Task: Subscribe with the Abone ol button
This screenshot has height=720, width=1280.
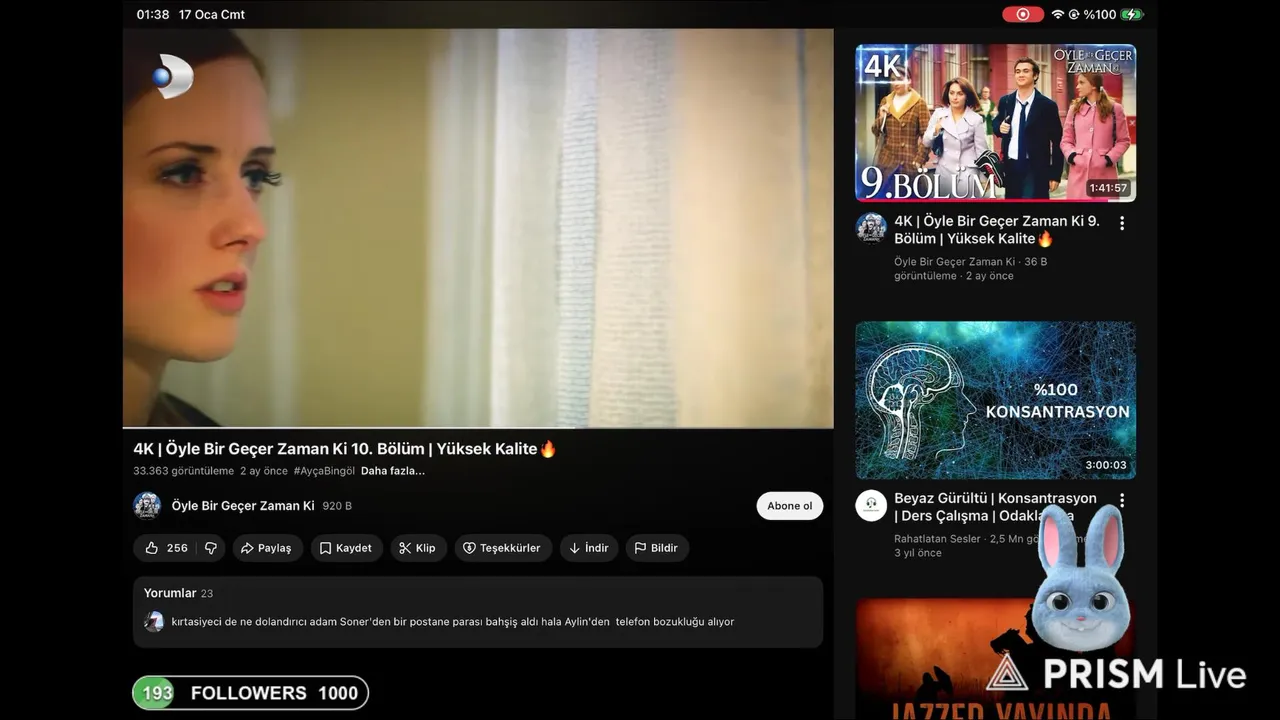Action: [x=790, y=506]
